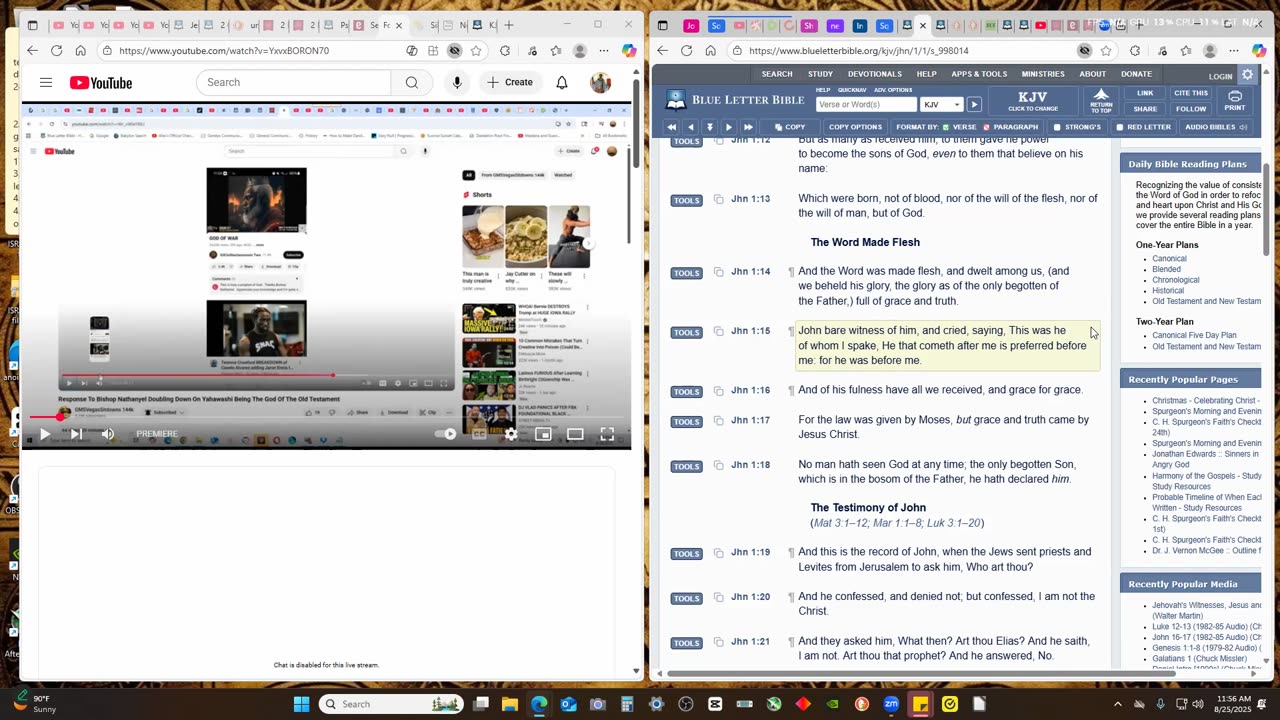Open TOOLS for Jhn 1:18

pos(686,466)
